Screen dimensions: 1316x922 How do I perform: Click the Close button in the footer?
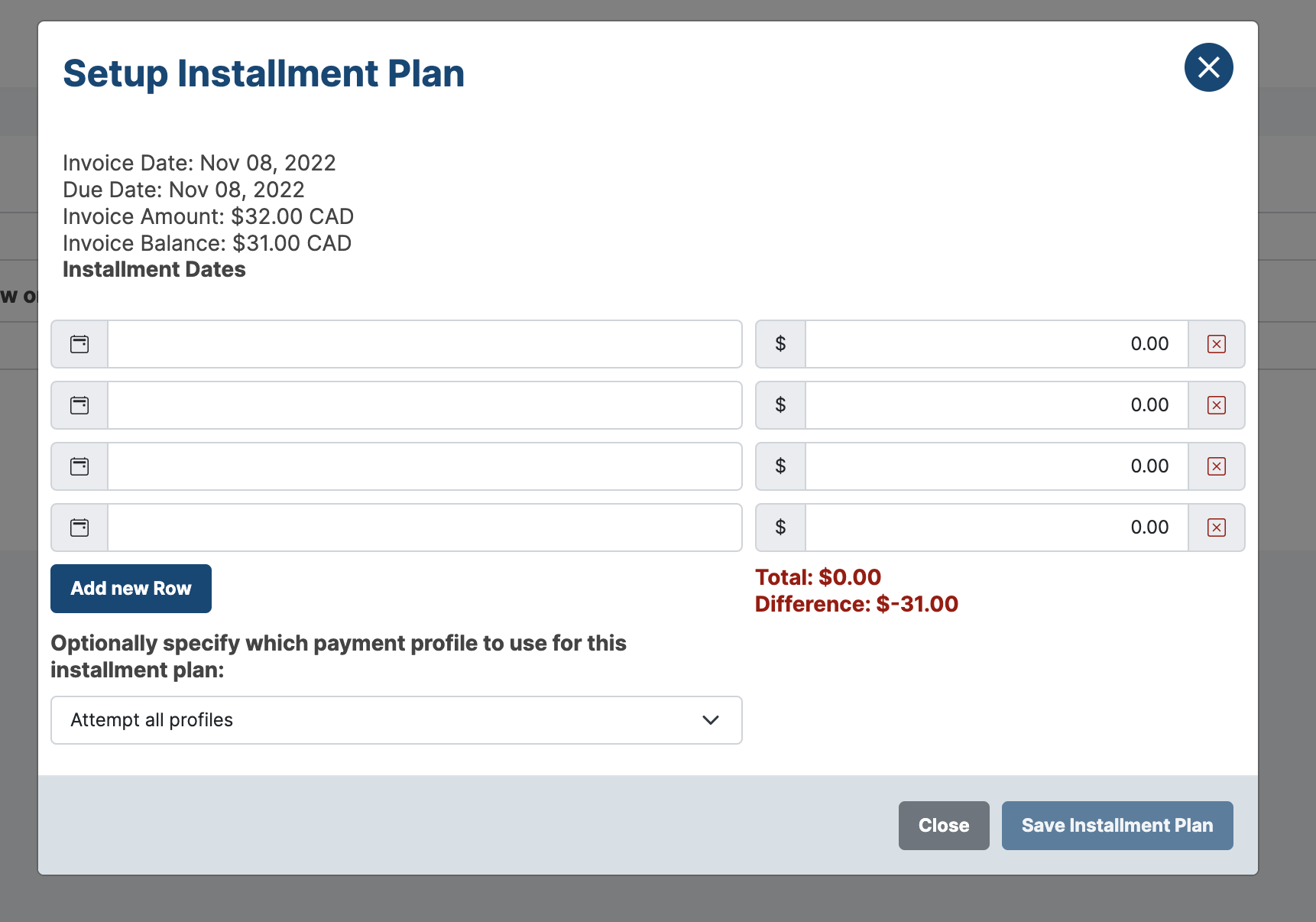tap(943, 825)
